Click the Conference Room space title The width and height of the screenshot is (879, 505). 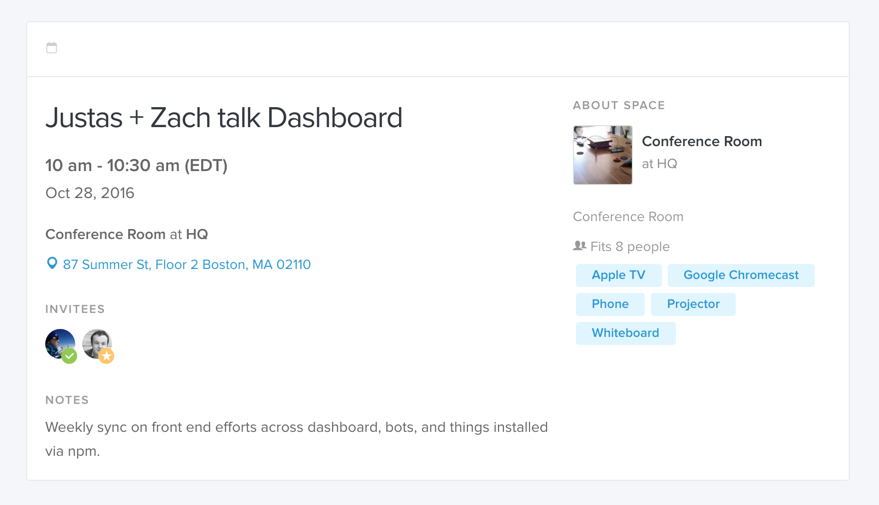[x=702, y=141]
